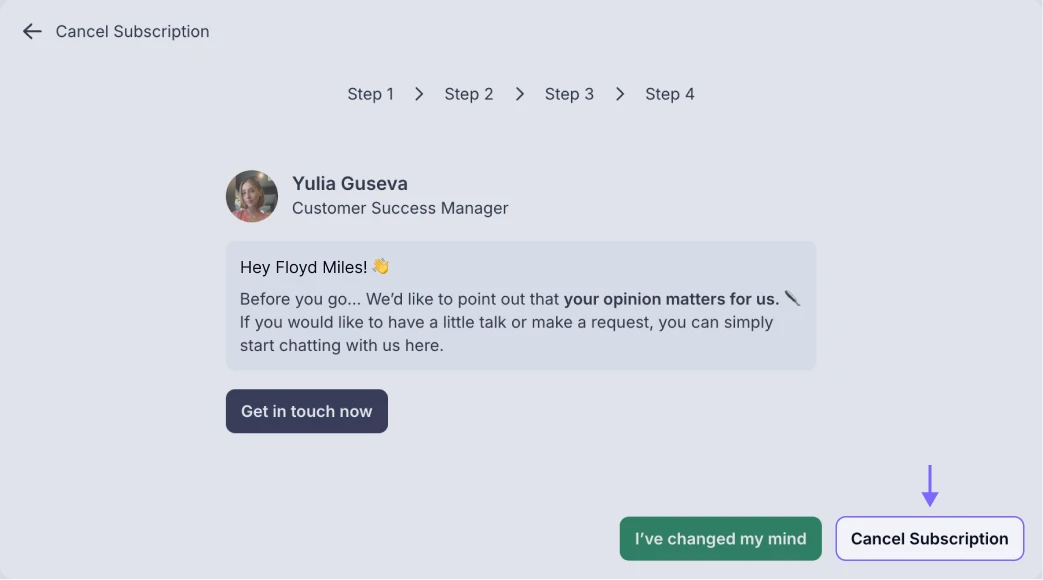
Task: Click the green I've changed my mind button
Action: click(x=720, y=539)
